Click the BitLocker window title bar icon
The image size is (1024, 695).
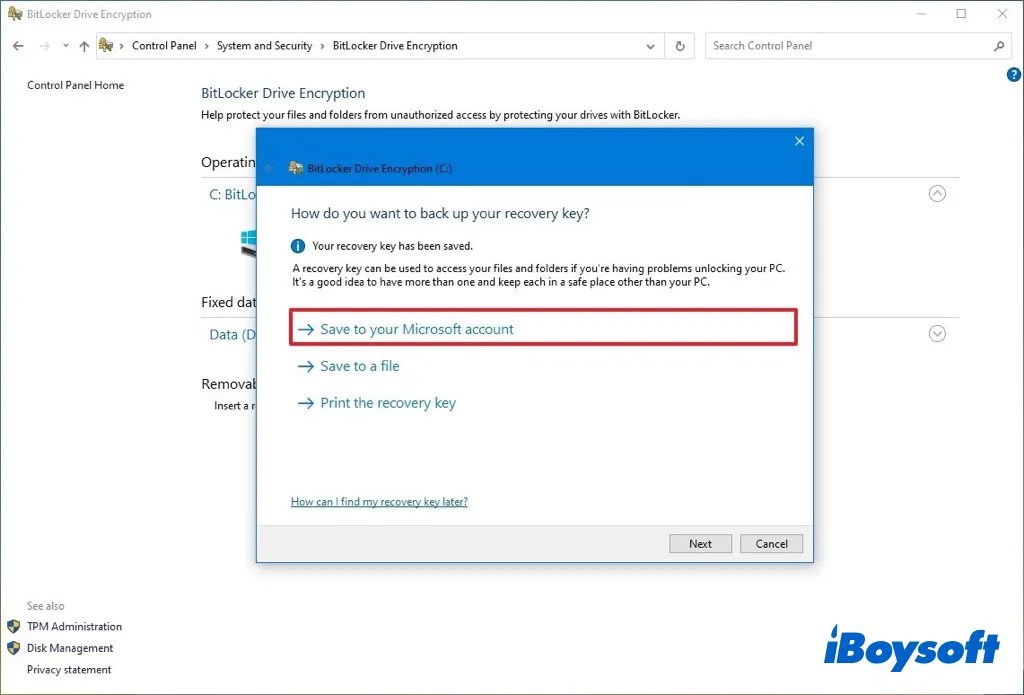[15, 14]
